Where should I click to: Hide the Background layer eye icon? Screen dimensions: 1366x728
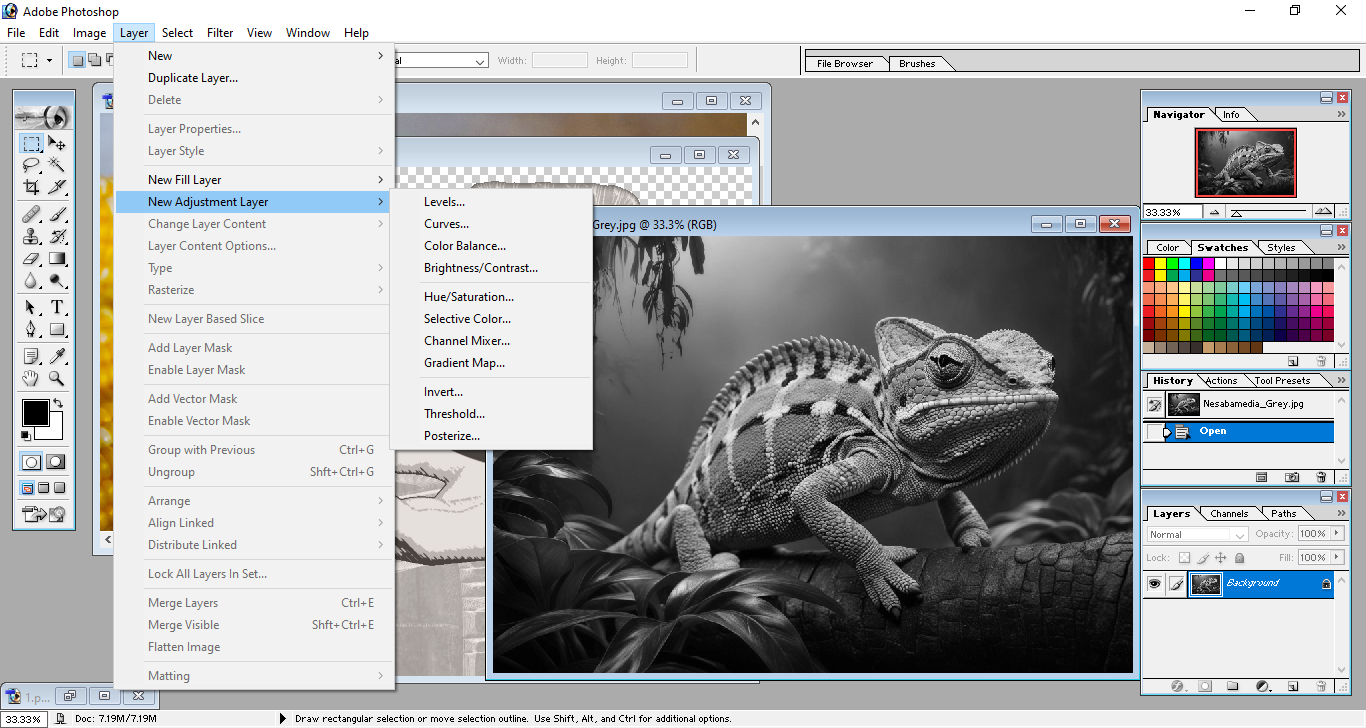point(1155,584)
